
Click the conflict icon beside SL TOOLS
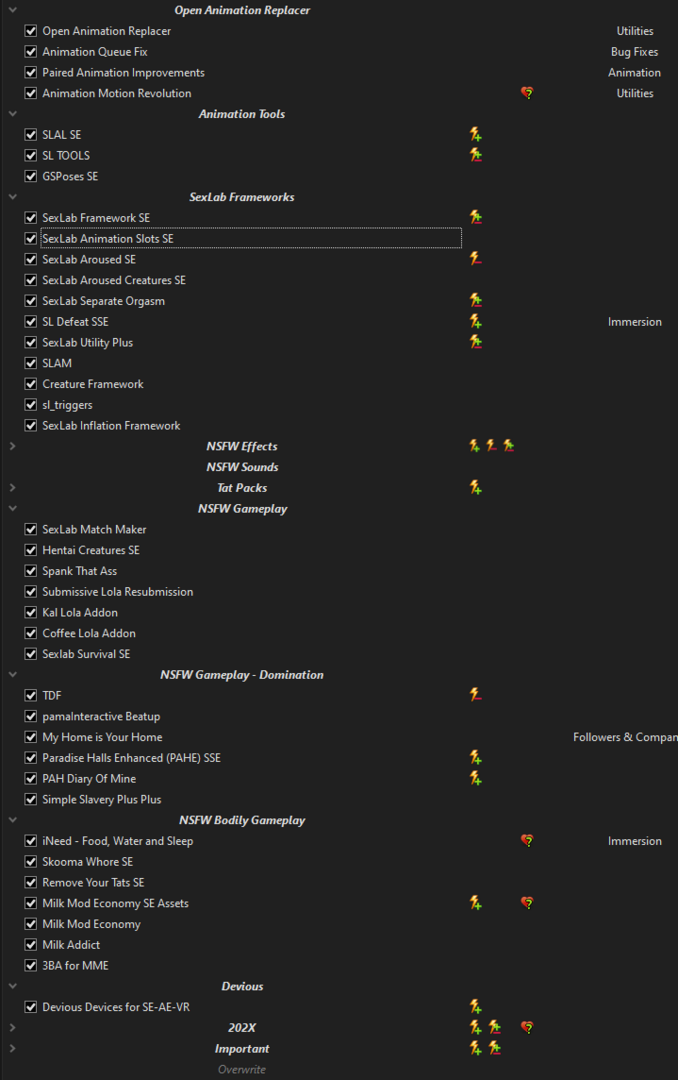(x=475, y=155)
